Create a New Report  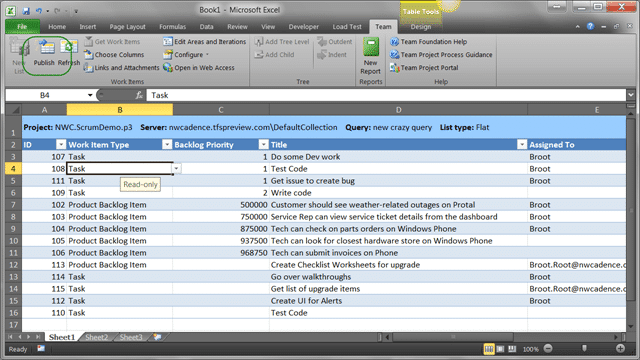point(371,56)
